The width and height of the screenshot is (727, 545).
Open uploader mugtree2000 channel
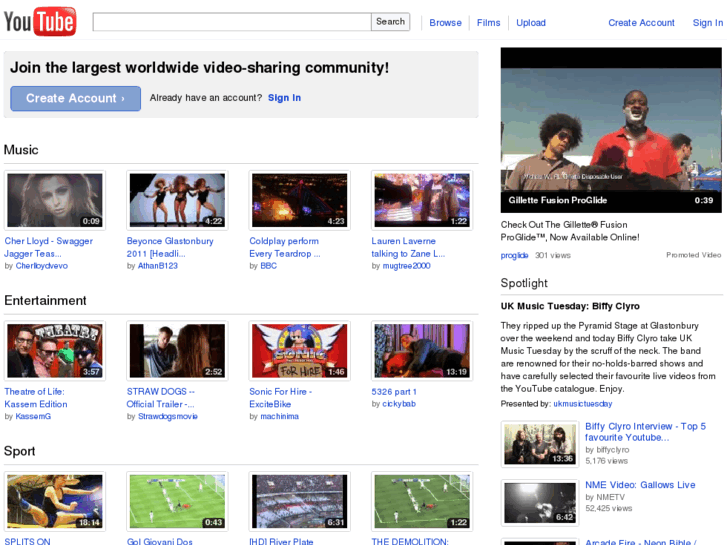pos(406,266)
